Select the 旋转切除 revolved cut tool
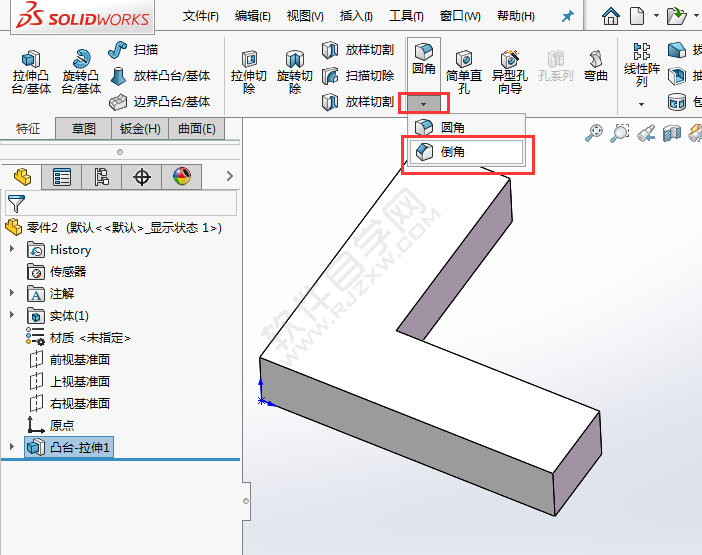Image resolution: width=702 pixels, height=555 pixels. [x=295, y=73]
